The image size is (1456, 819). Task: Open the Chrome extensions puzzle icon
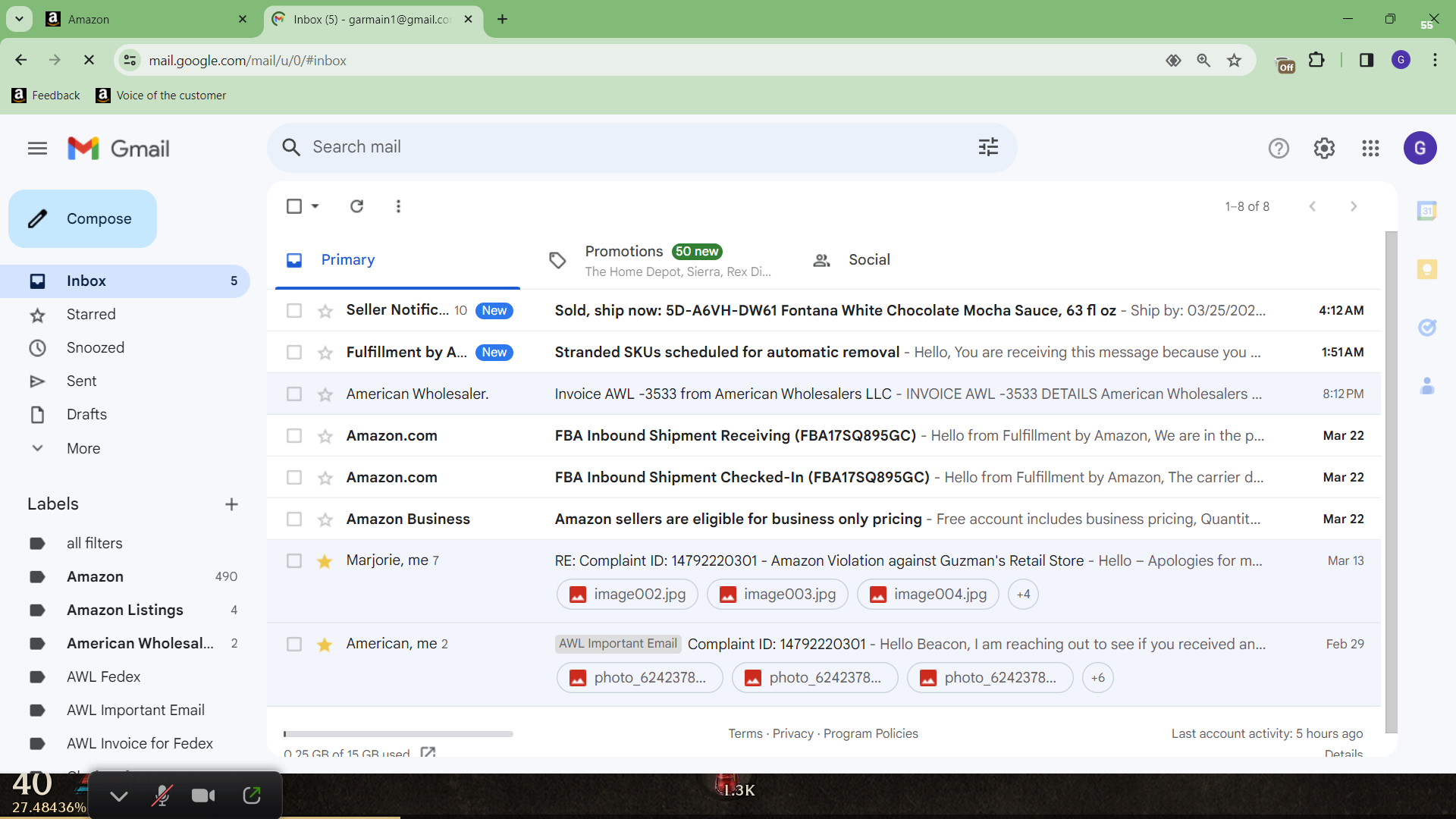coord(1316,60)
